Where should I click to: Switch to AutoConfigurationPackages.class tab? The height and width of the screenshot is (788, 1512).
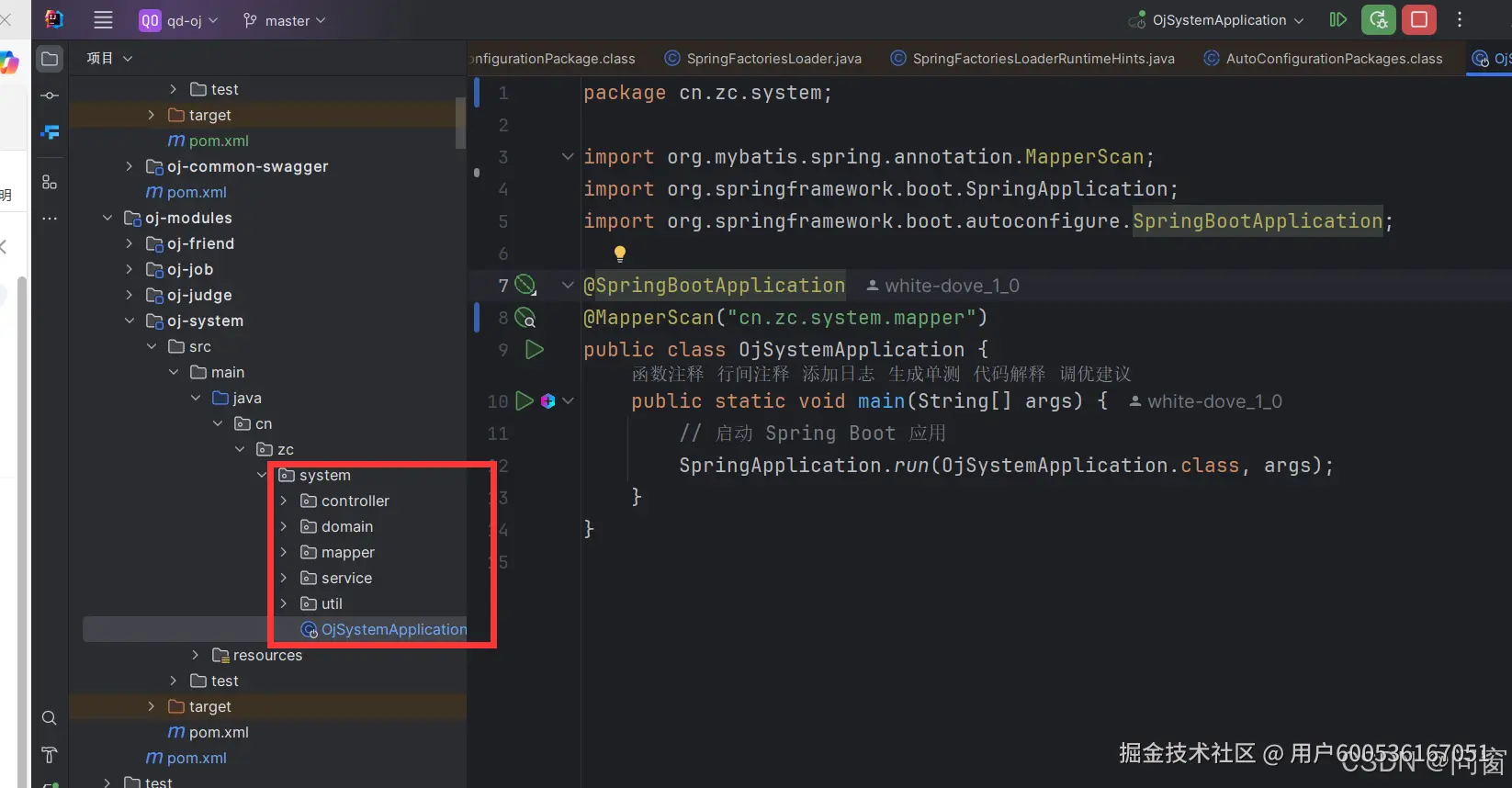pos(1324,58)
